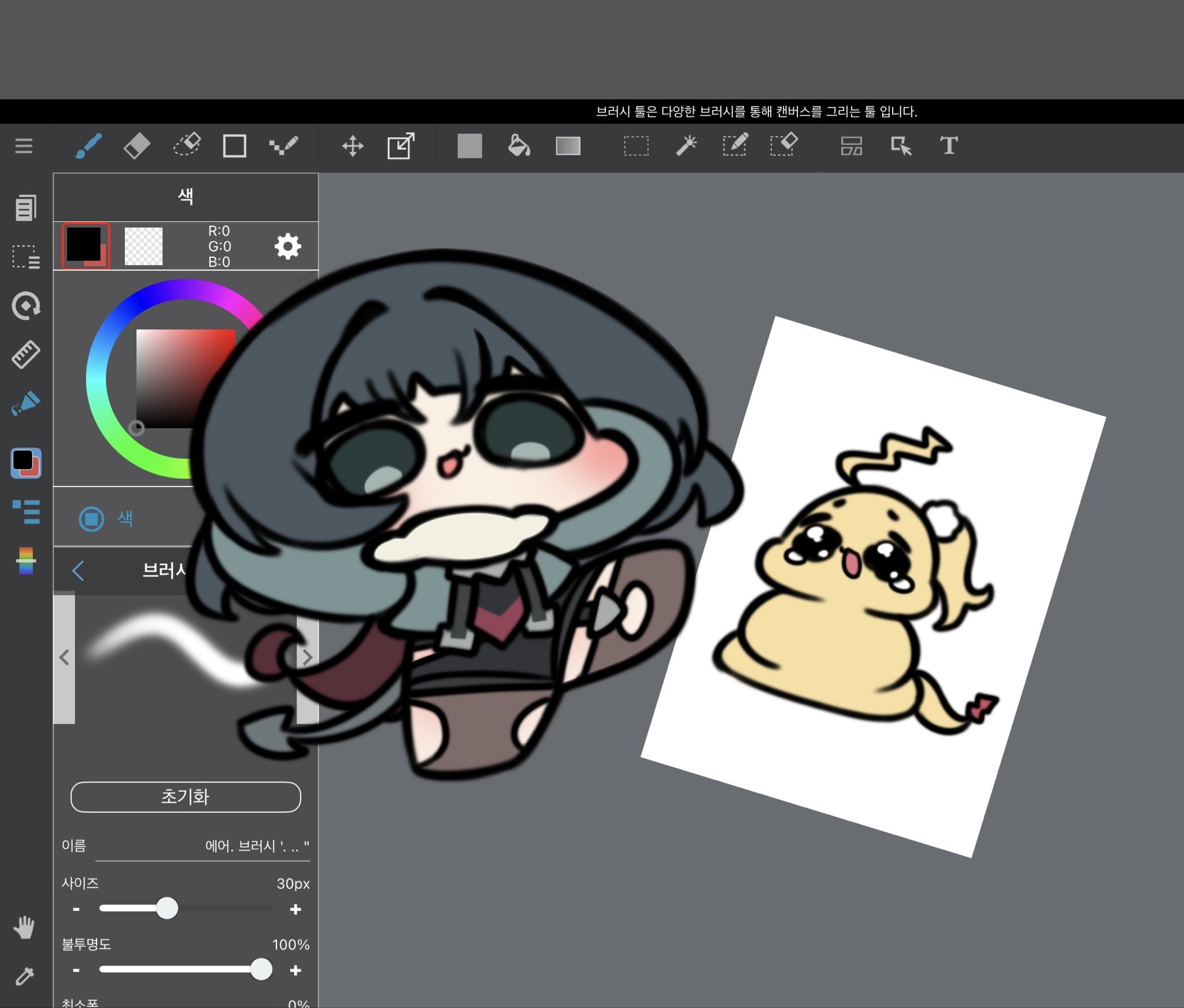Toggle the color panel sidebar button
Image resolution: width=1184 pixels, height=1008 pixels.
click(26, 463)
